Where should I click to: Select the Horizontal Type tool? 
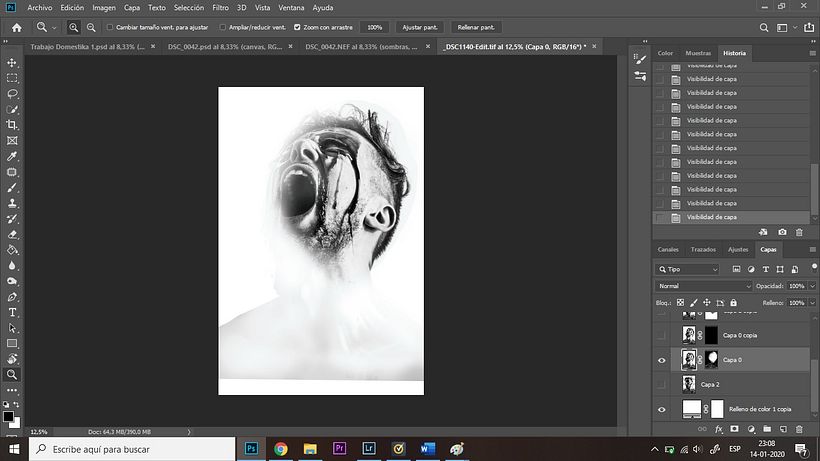pos(12,313)
